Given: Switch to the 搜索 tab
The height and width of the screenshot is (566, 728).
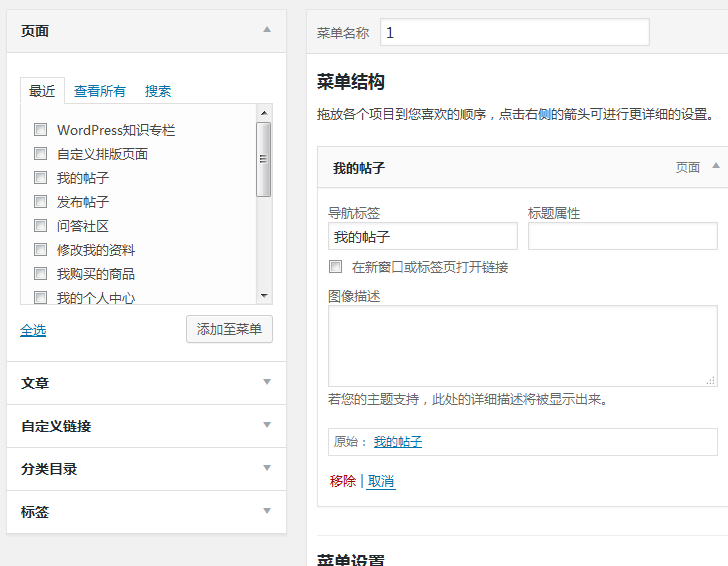Looking at the screenshot, I should point(158,91).
